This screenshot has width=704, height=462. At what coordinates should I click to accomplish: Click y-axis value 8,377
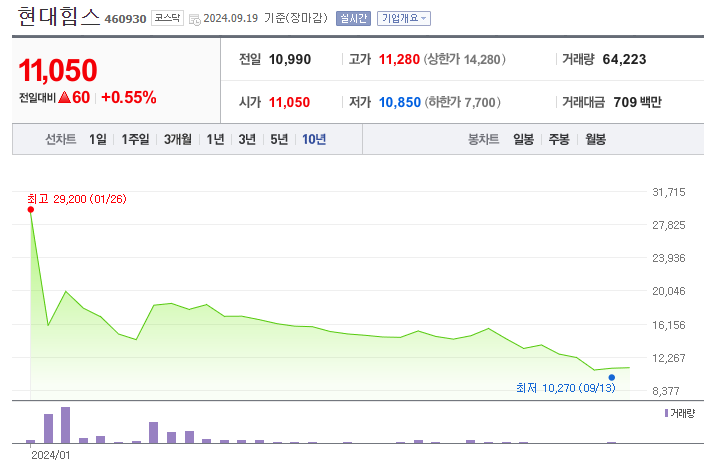pyautogui.click(x=666, y=391)
